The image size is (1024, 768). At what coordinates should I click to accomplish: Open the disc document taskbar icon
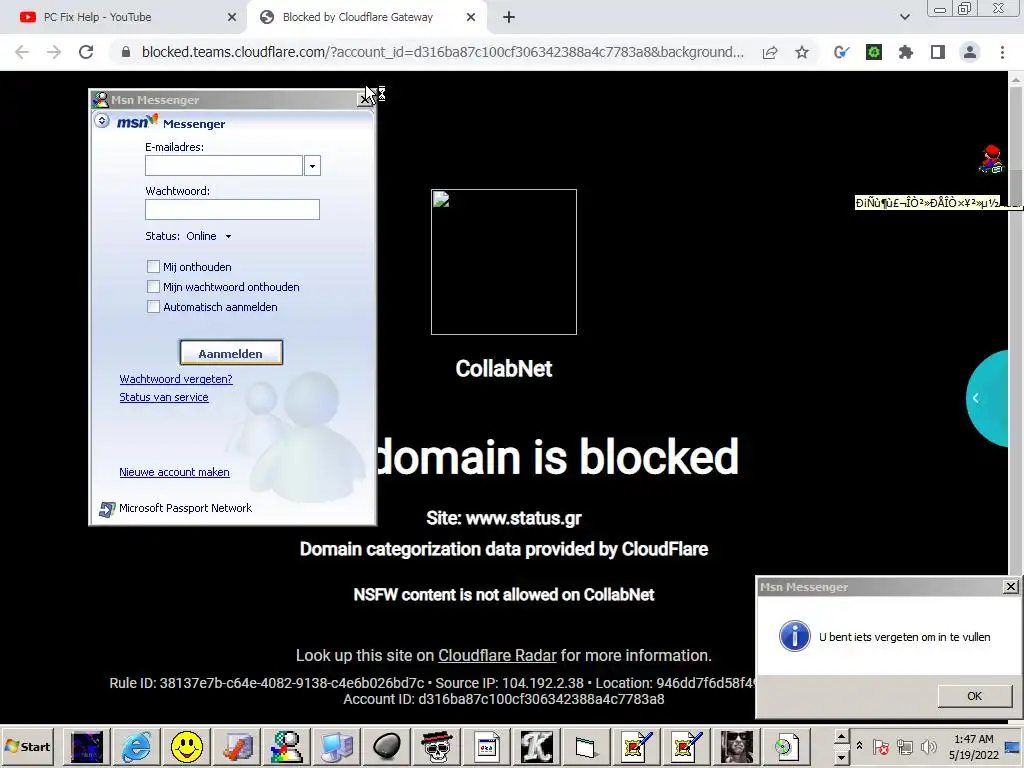pyautogui.click(x=786, y=746)
